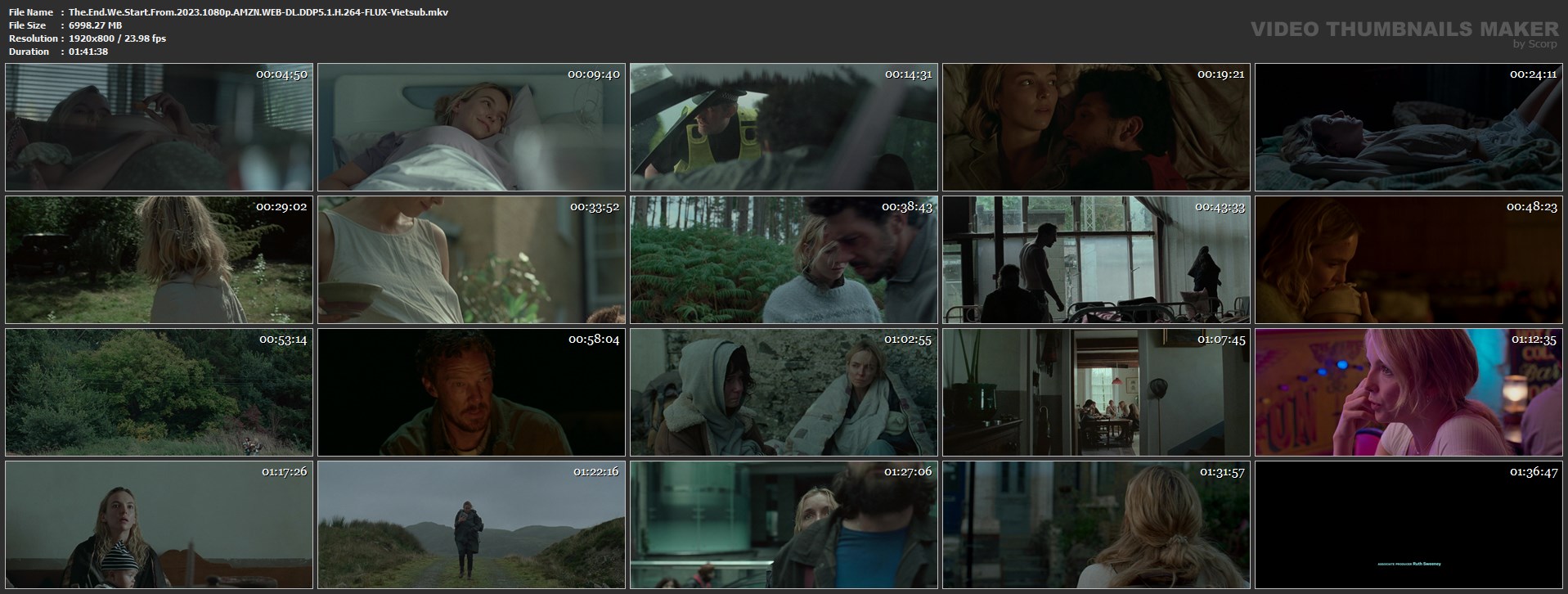Select the thumbnail at 01:31:57
Screen dimensions: 1568x594
[1096, 524]
